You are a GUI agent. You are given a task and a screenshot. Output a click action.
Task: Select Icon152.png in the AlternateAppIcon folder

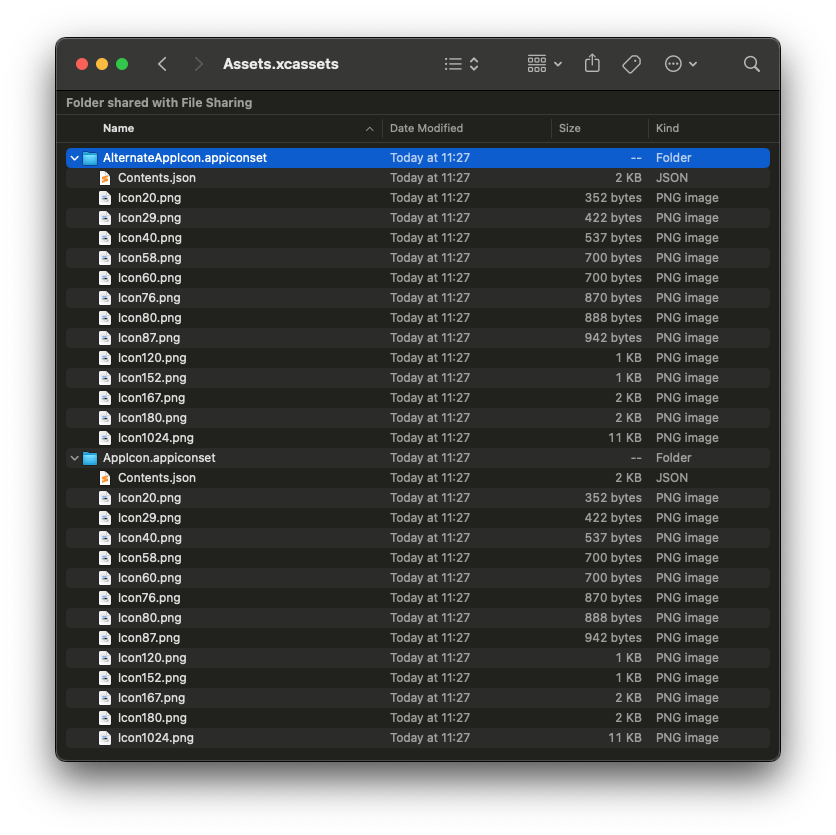point(418,378)
